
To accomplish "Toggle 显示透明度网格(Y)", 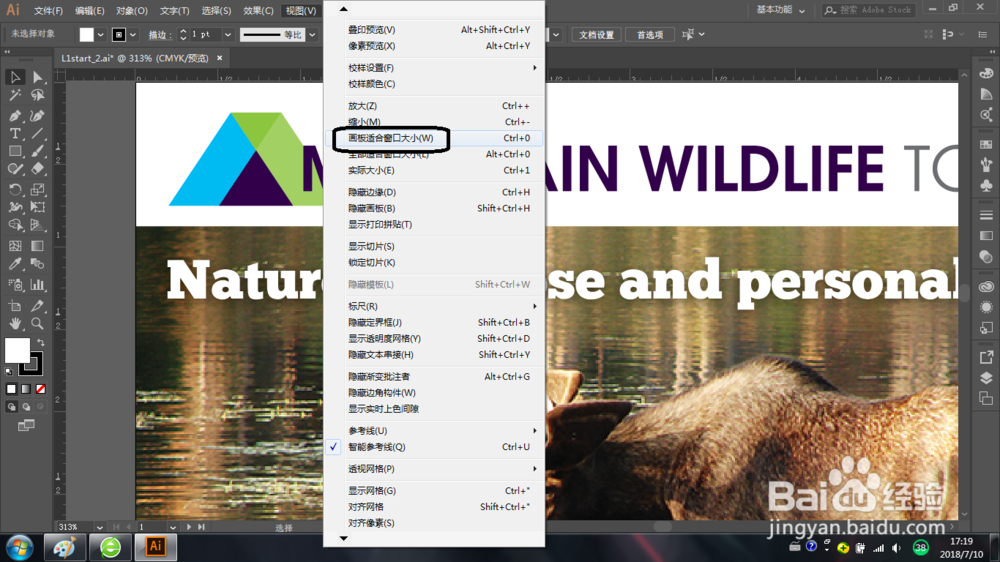I will pyautogui.click(x=434, y=338).
